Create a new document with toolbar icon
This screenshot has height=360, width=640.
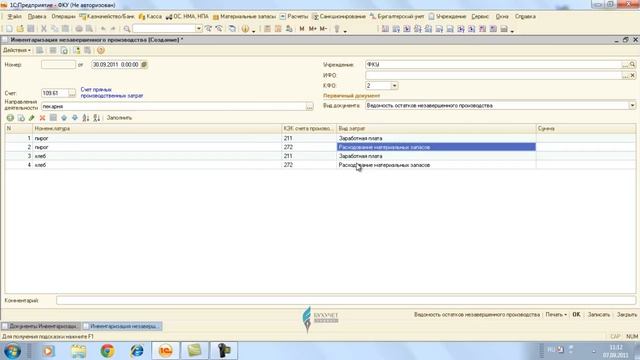tap(9, 29)
